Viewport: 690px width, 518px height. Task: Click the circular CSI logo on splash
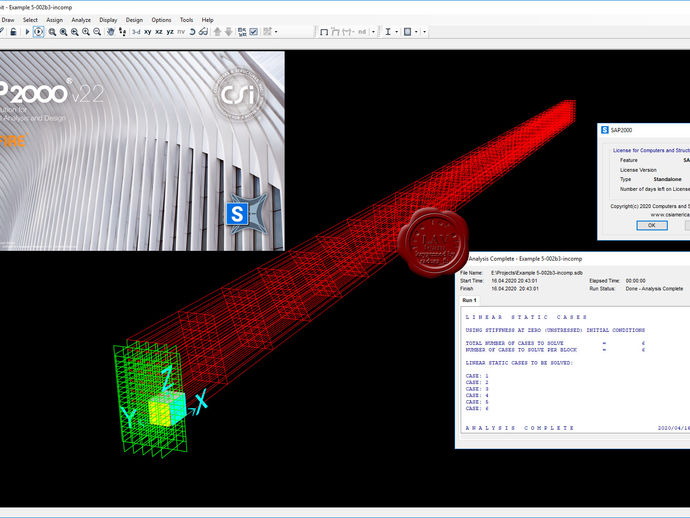click(239, 94)
